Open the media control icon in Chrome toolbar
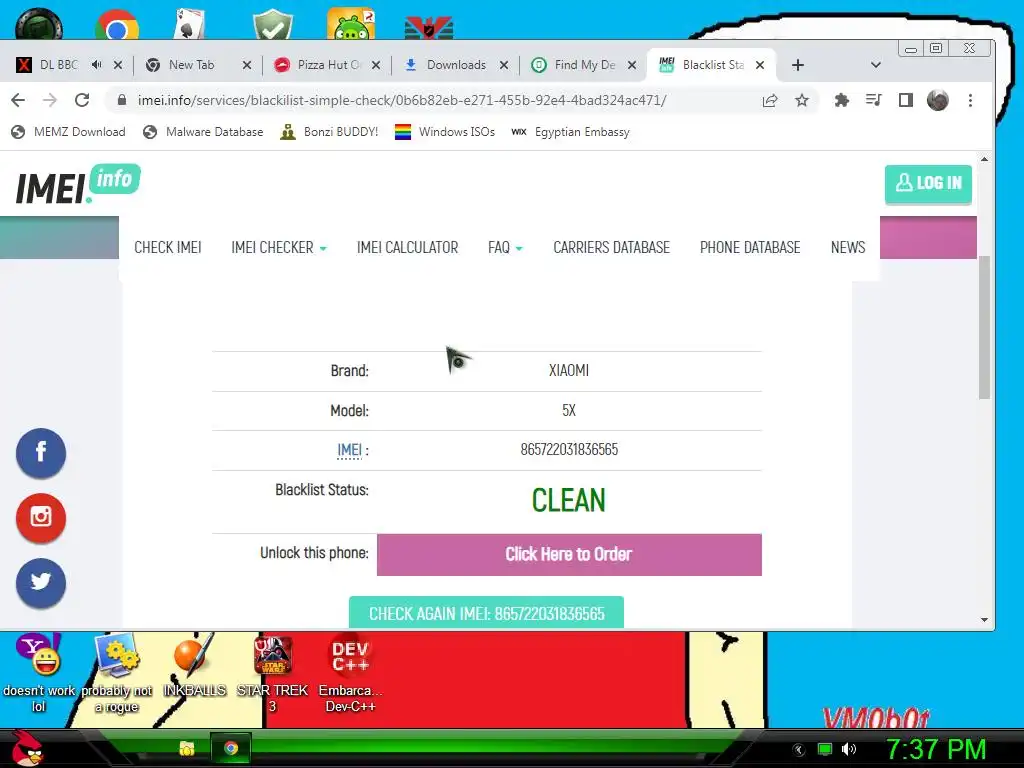The height and width of the screenshot is (768, 1024). pos(873,100)
